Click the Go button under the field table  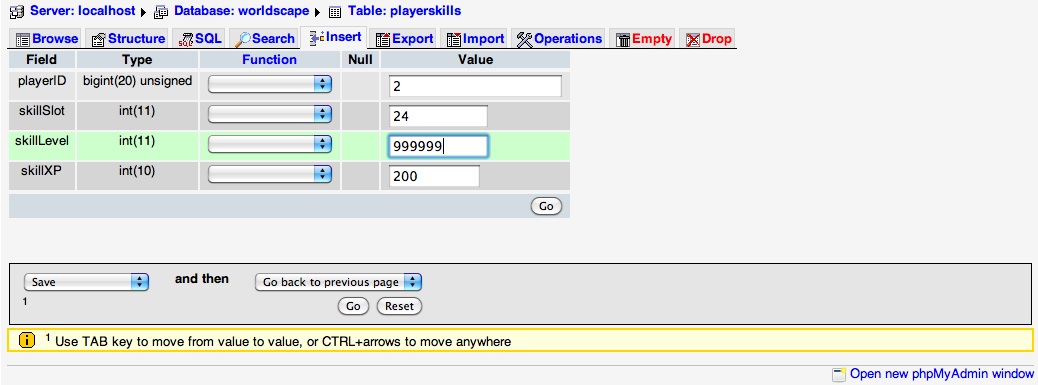pos(546,206)
